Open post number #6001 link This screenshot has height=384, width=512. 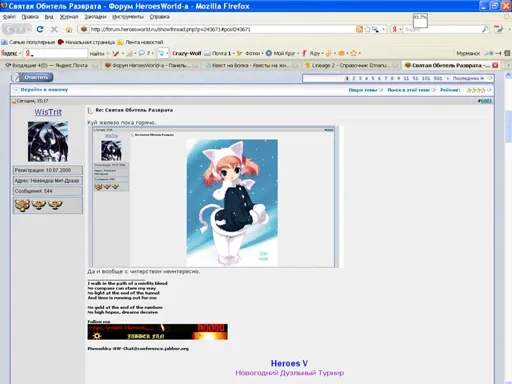485,101
